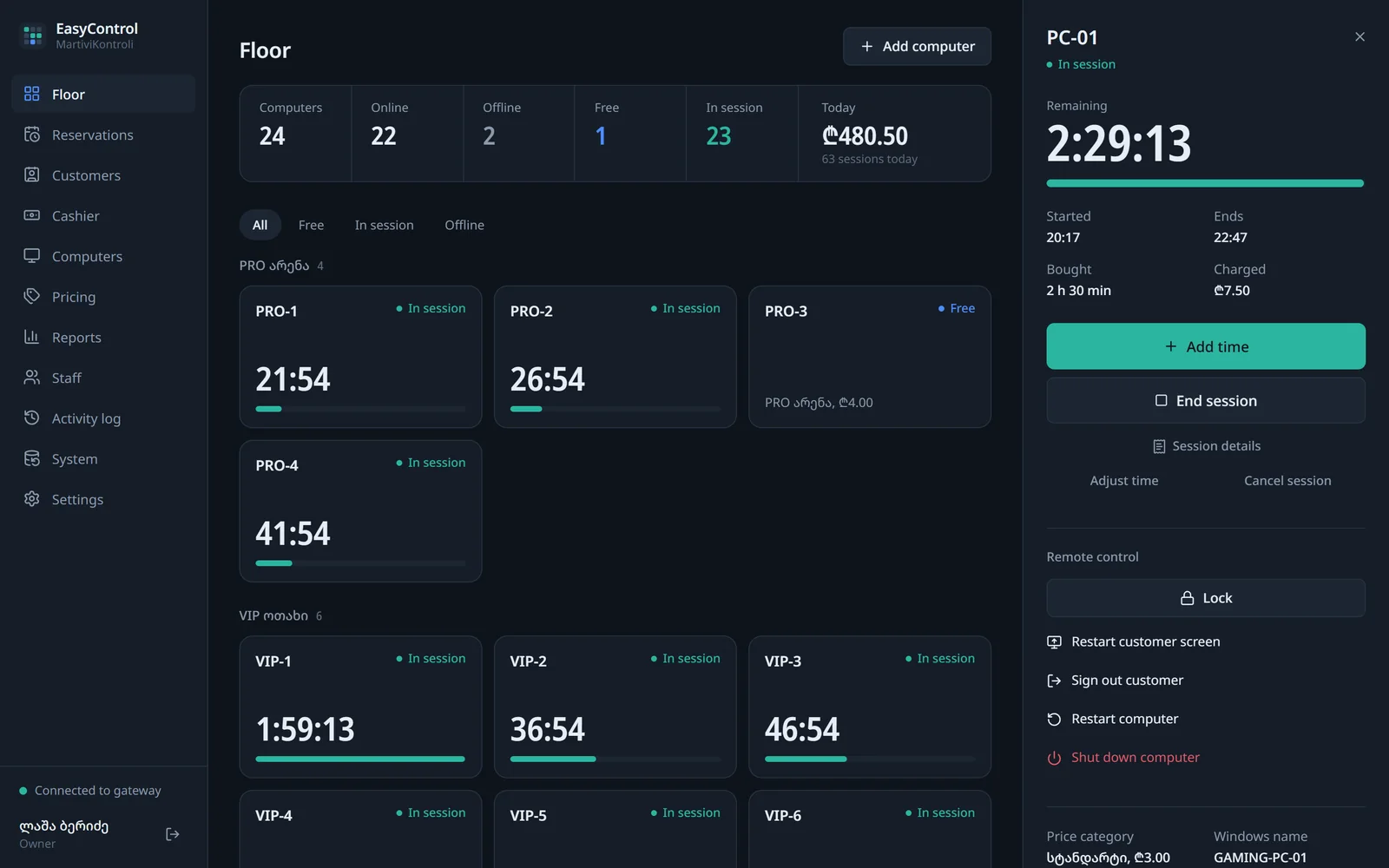Open the Session details link

tap(1206, 446)
